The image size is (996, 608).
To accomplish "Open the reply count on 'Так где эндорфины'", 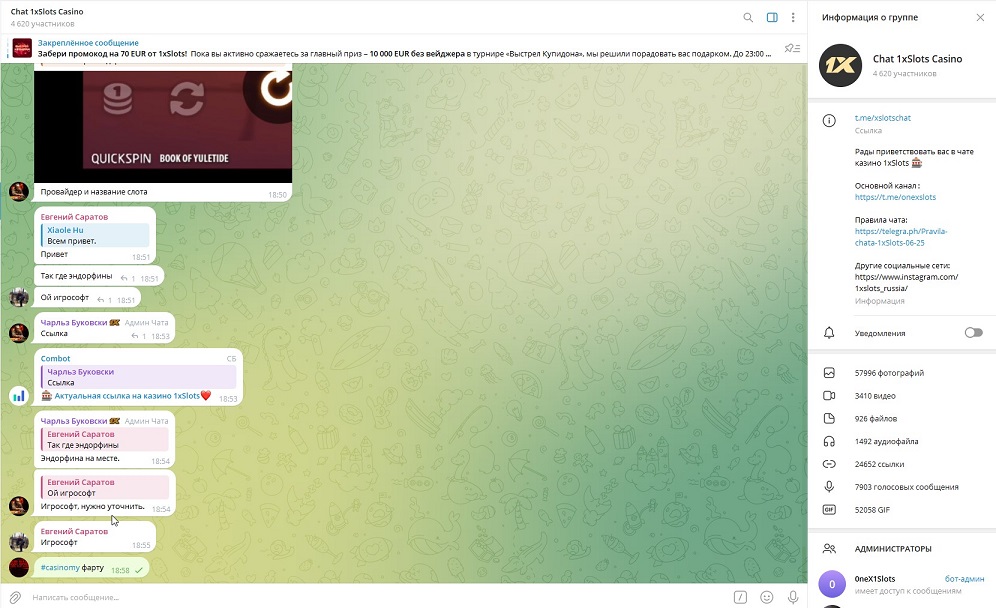I will 128,278.
